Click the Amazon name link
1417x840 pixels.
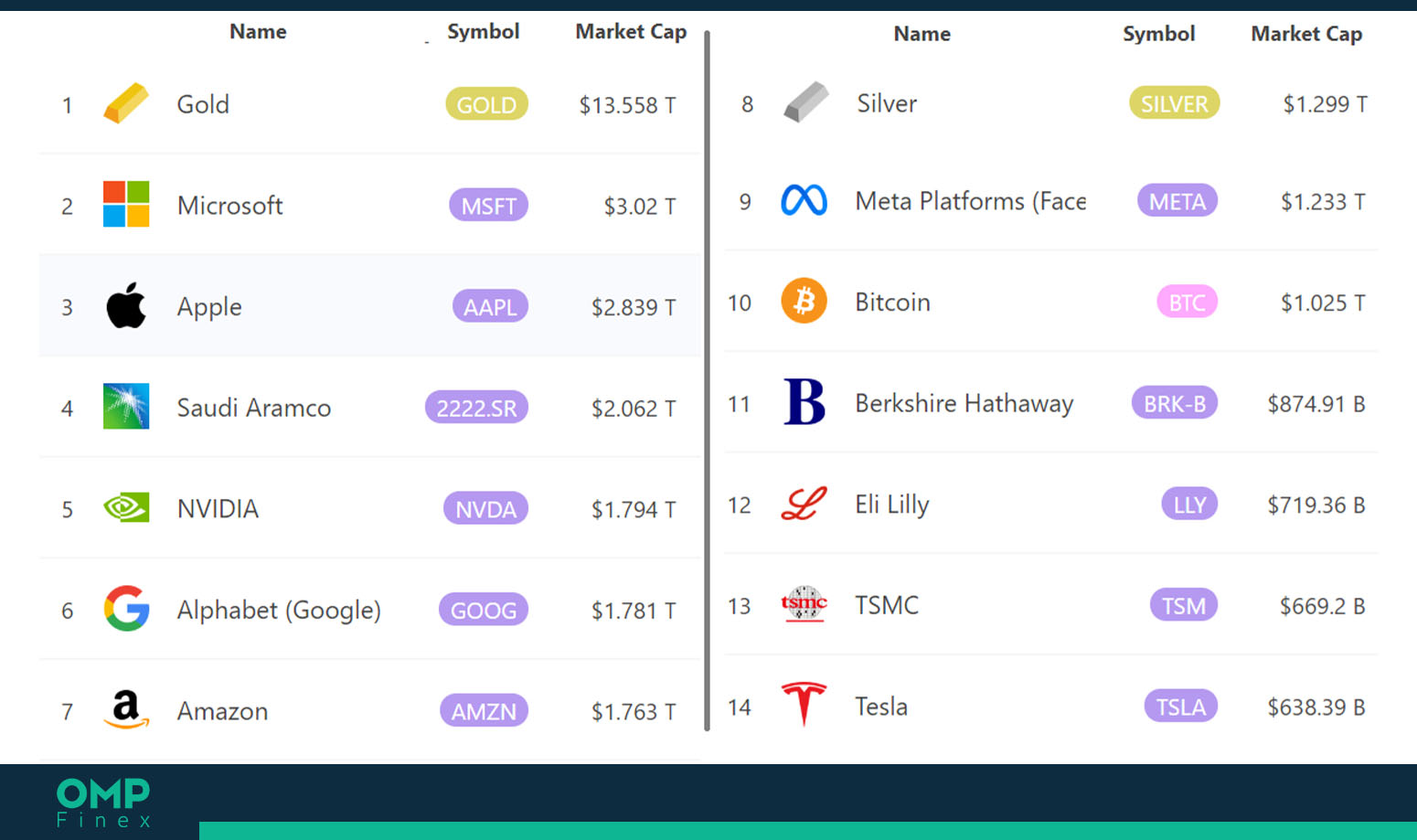pos(222,711)
